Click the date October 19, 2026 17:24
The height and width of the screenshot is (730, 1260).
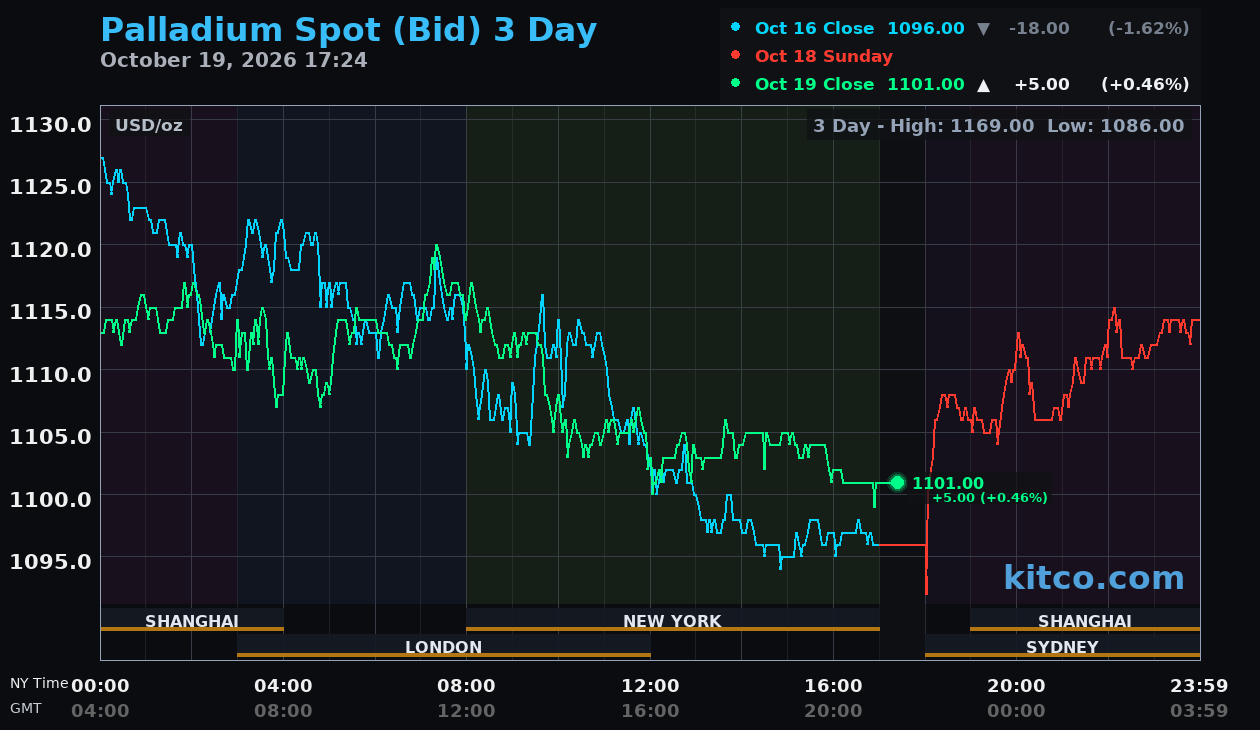[x=234, y=60]
